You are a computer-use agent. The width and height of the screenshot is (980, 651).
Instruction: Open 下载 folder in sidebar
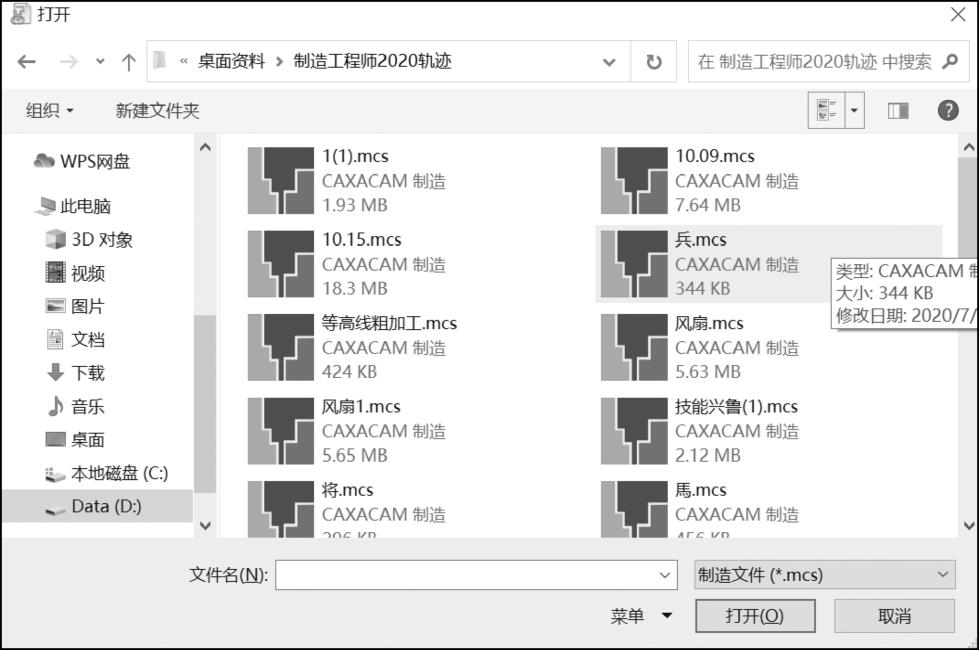pos(76,373)
